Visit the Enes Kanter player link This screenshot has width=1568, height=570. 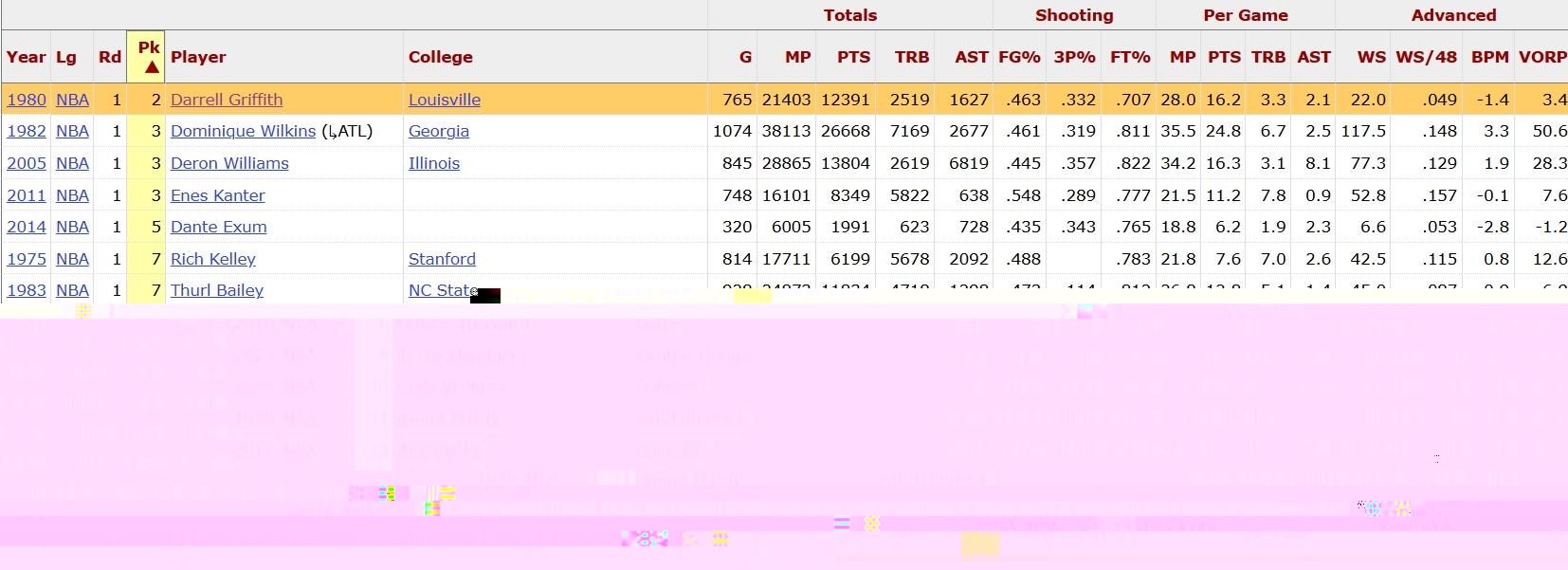(217, 195)
